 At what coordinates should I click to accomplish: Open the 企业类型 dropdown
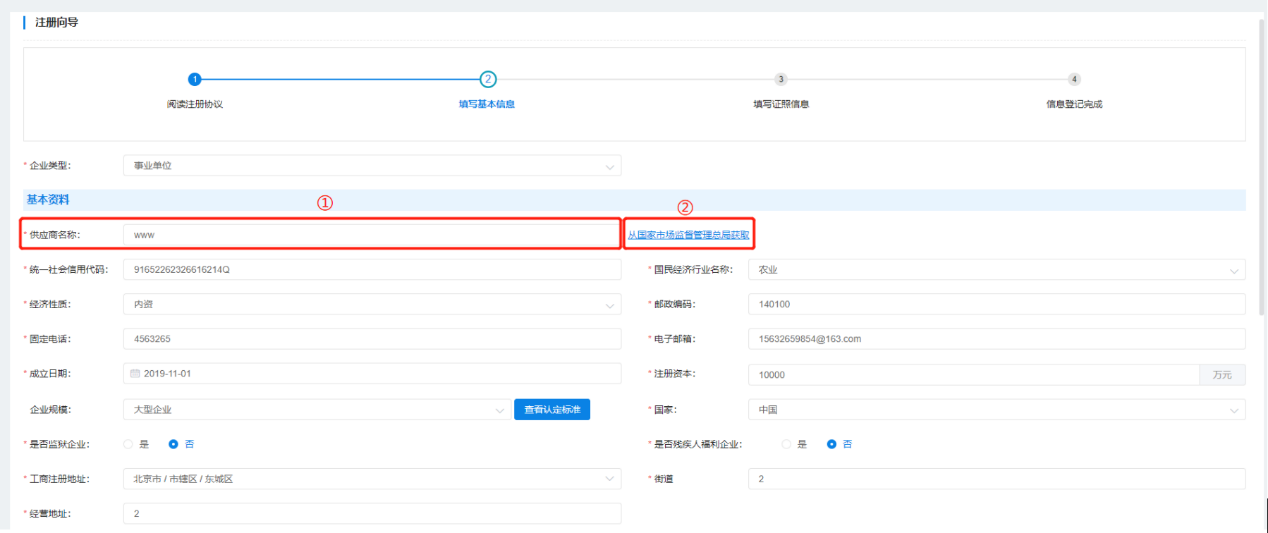coord(371,165)
